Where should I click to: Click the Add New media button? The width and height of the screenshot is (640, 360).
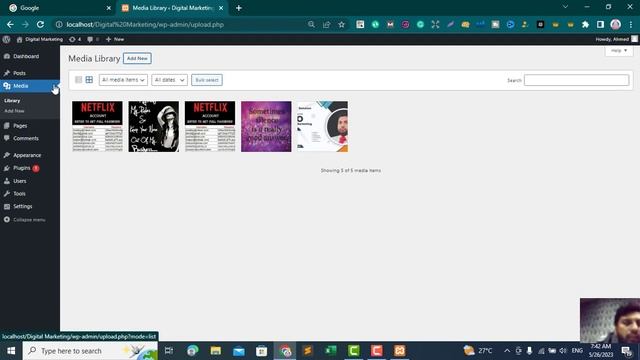pyautogui.click(x=137, y=58)
